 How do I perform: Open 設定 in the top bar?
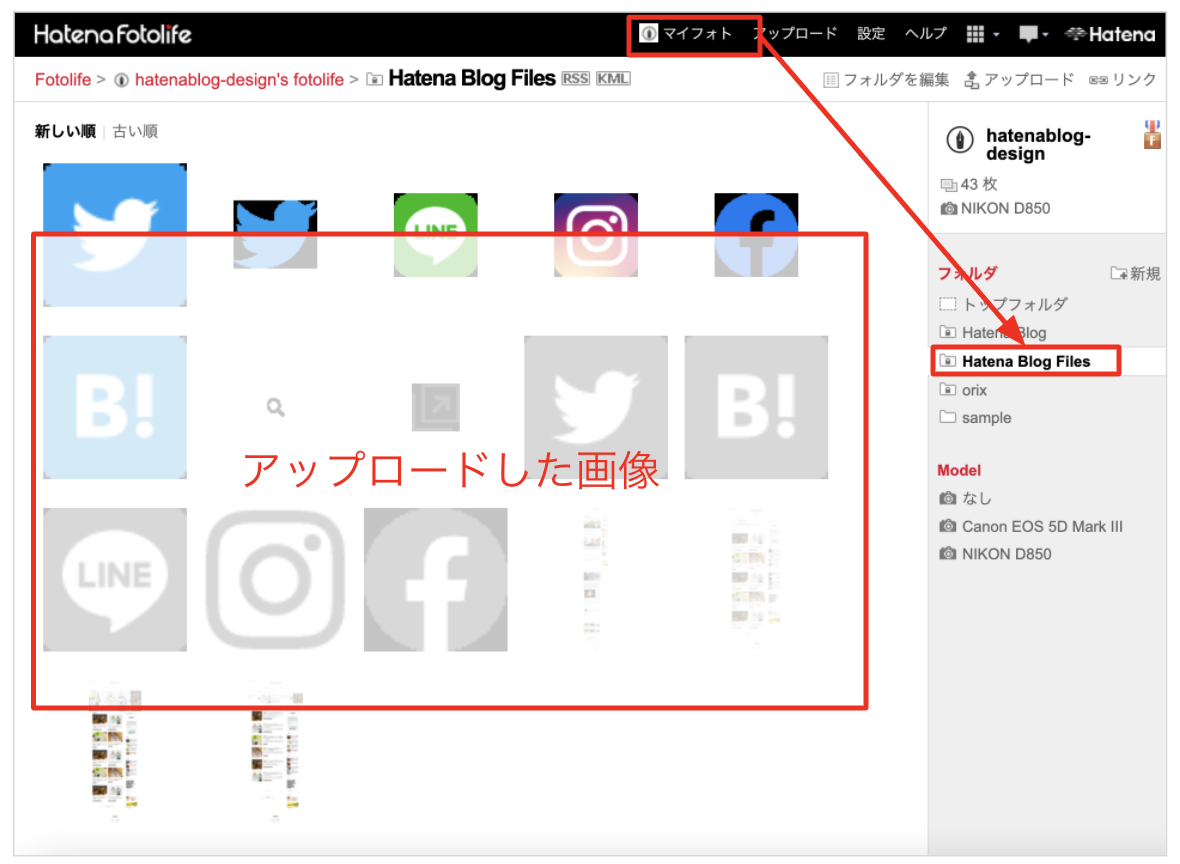(871, 33)
